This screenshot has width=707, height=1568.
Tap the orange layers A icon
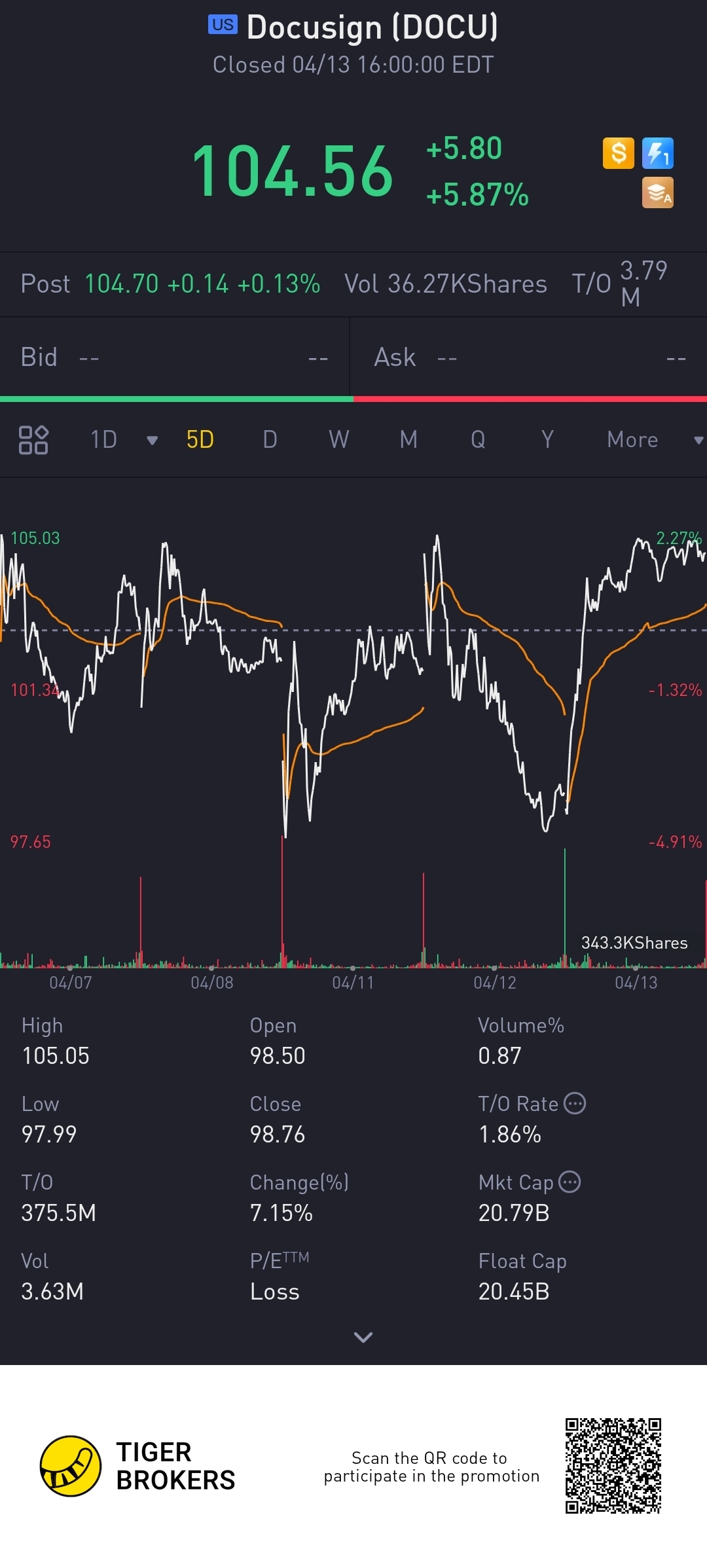[x=658, y=193]
